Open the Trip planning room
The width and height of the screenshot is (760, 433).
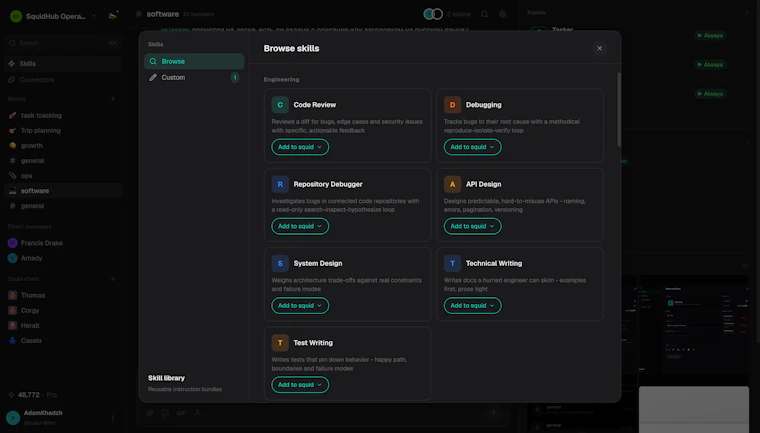[63, 130]
